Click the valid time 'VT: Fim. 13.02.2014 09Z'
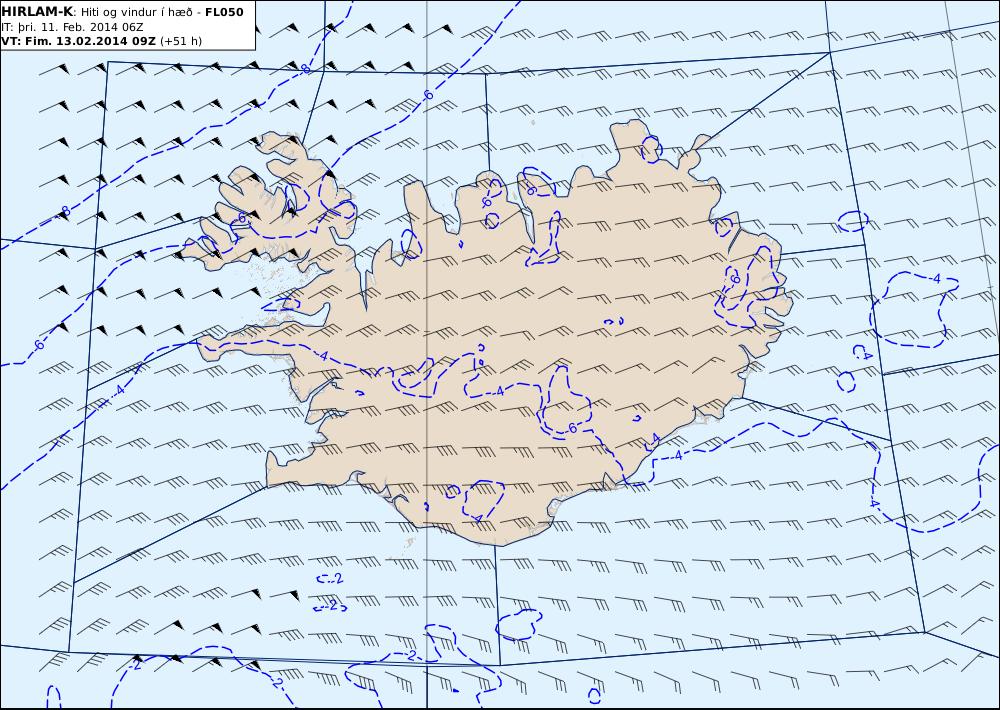This screenshot has width=1000, height=710. click(78, 41)
